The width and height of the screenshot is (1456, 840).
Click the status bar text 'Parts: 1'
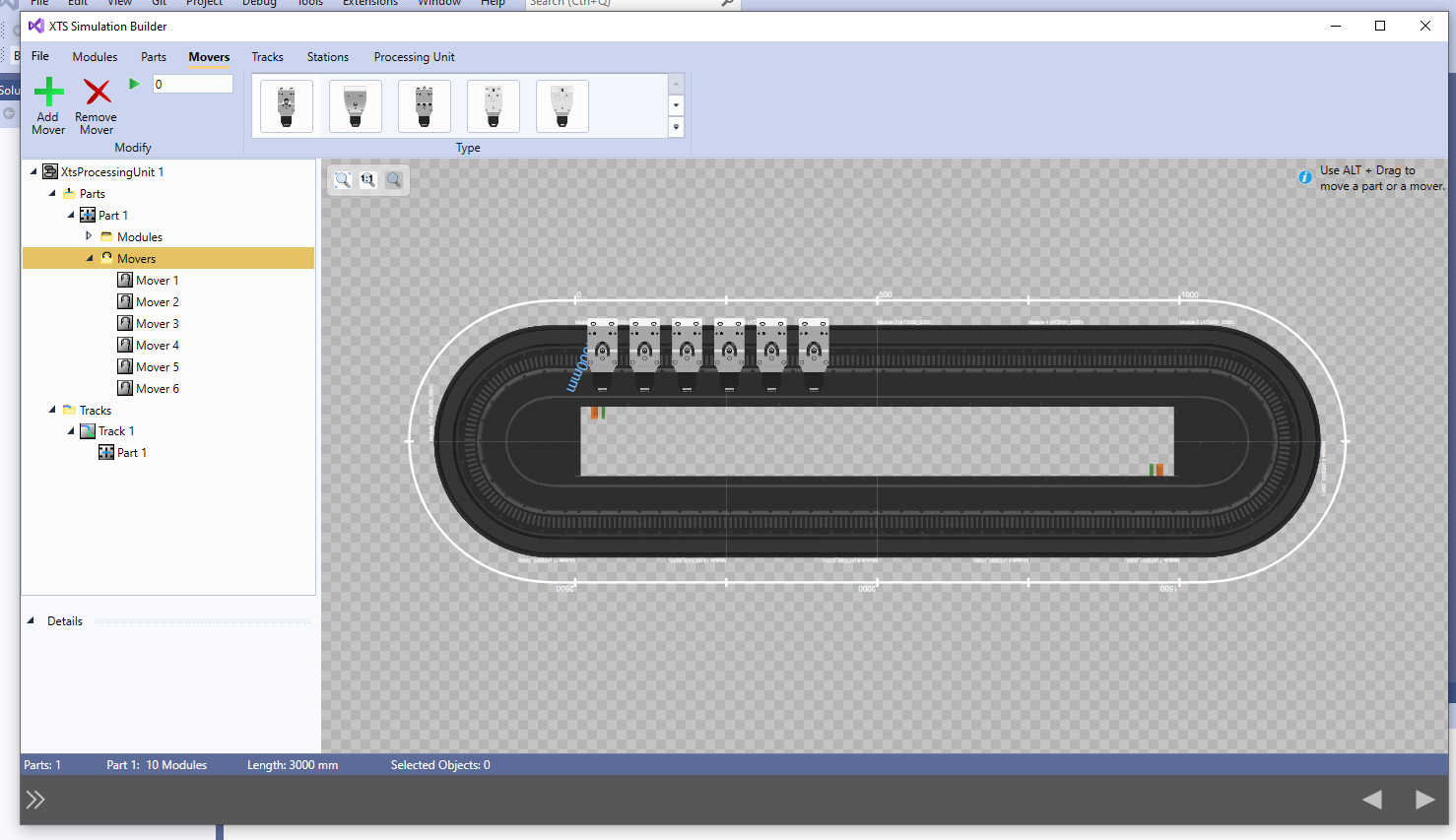coord(42,765)
